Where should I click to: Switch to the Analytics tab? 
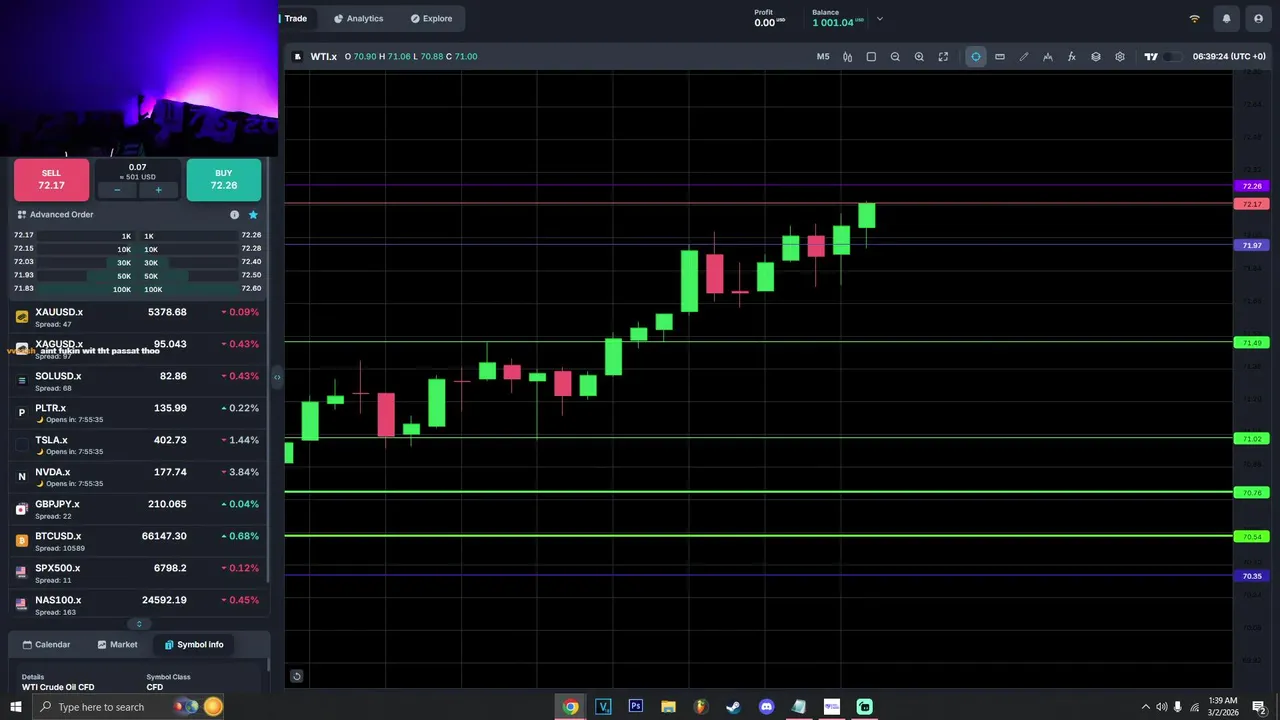coord(358,18)
